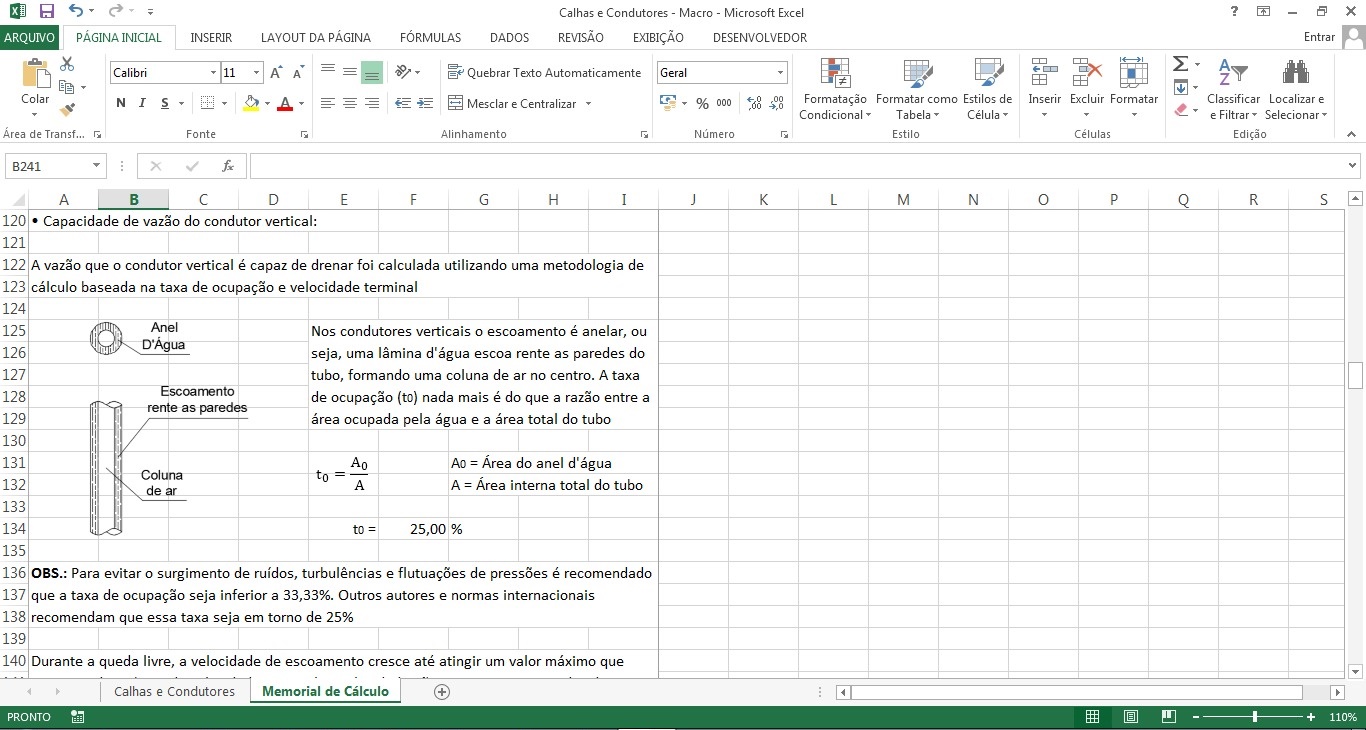Open the Name Box dropdown arrow
This screenshot has width=1366, height=730.
[x=96, y=166]
